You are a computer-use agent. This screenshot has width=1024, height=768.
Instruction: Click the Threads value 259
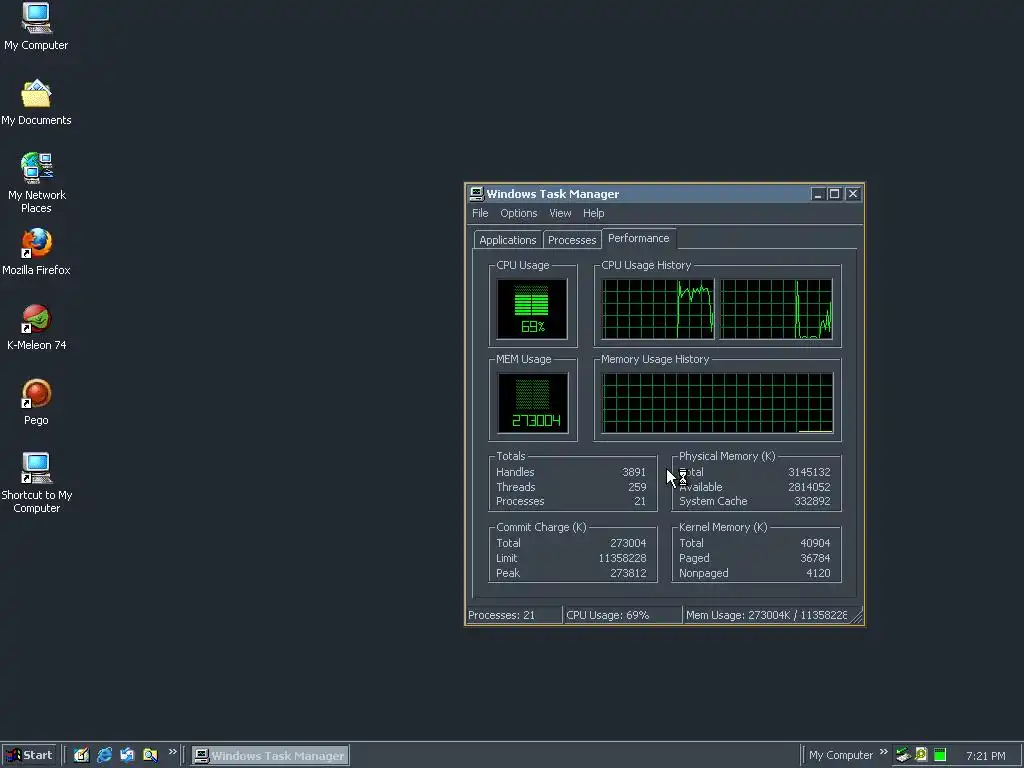coord(637,487)
